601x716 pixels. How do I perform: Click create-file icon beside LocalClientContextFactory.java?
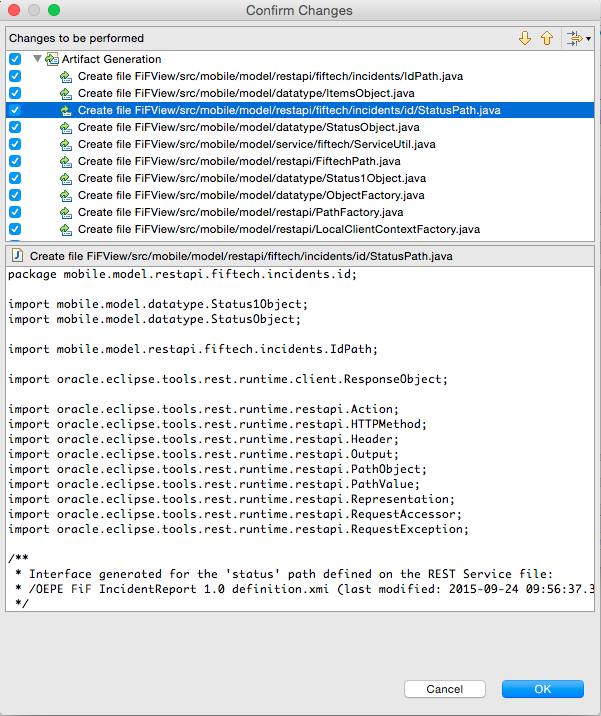pyautogui.click(x=66, y=229)
